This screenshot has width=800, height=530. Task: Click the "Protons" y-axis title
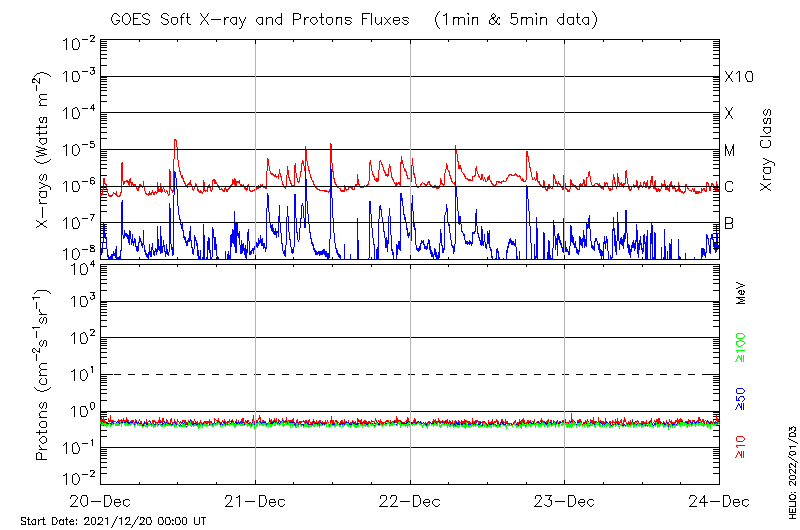tap(44, 375)
